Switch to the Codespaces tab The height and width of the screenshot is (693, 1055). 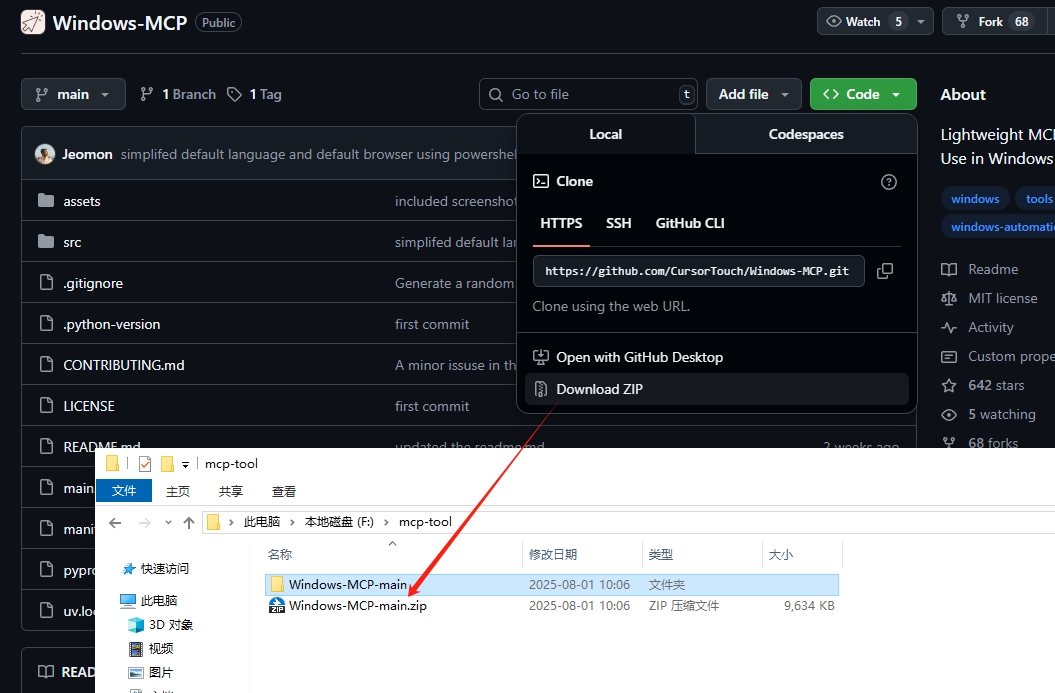tap(806, 134)
